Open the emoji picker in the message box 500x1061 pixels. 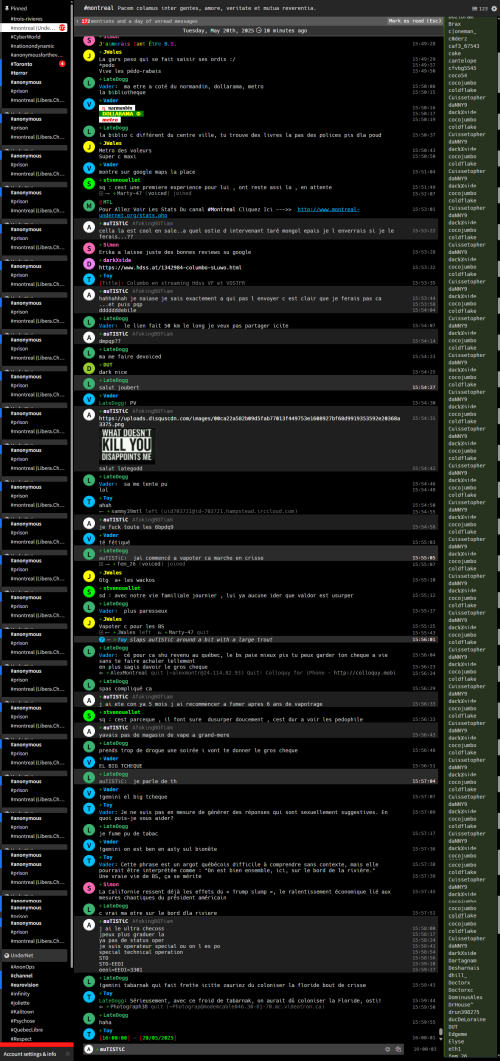(388, 1049)
